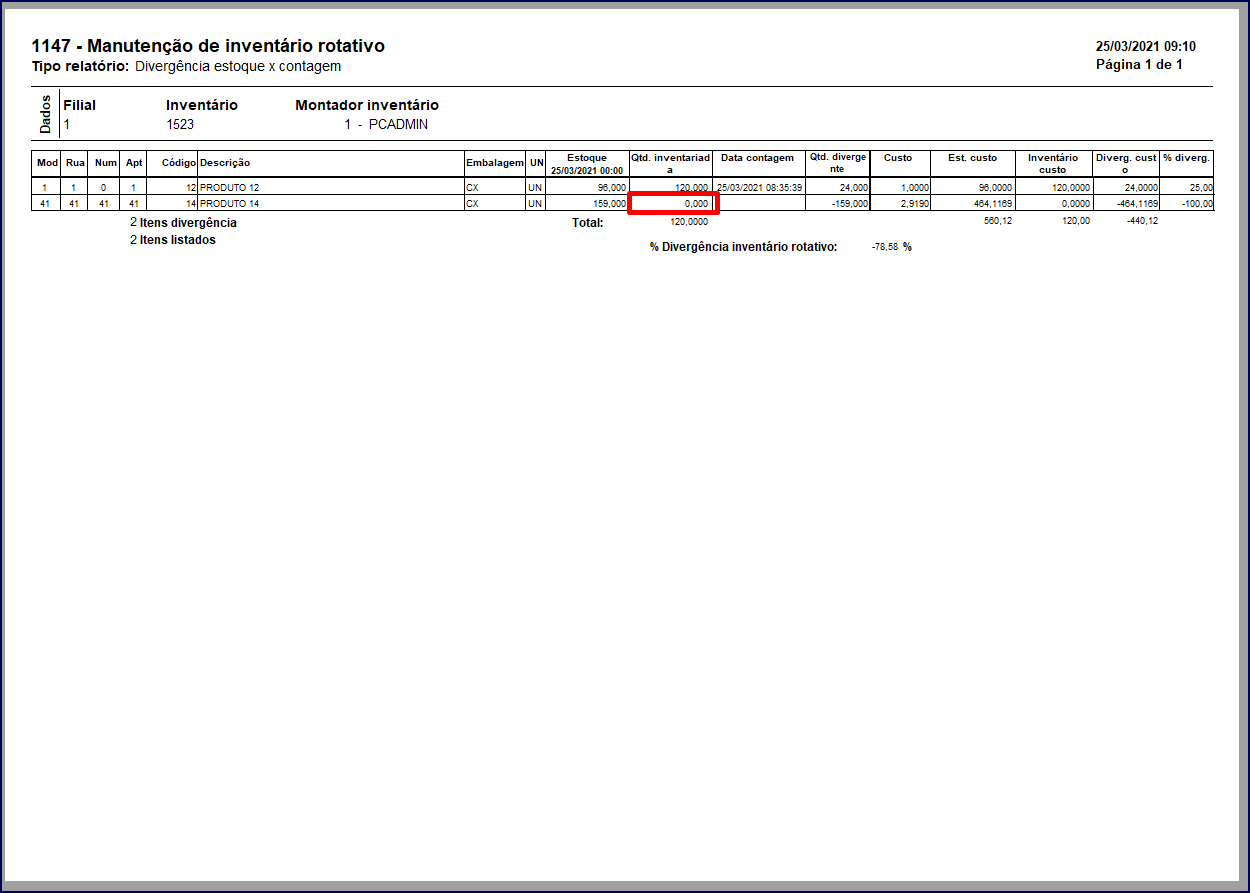The width and height of the screenshot is (1250, 893).
Task: Click the inventory number '1523'
Action: point(180,125)
